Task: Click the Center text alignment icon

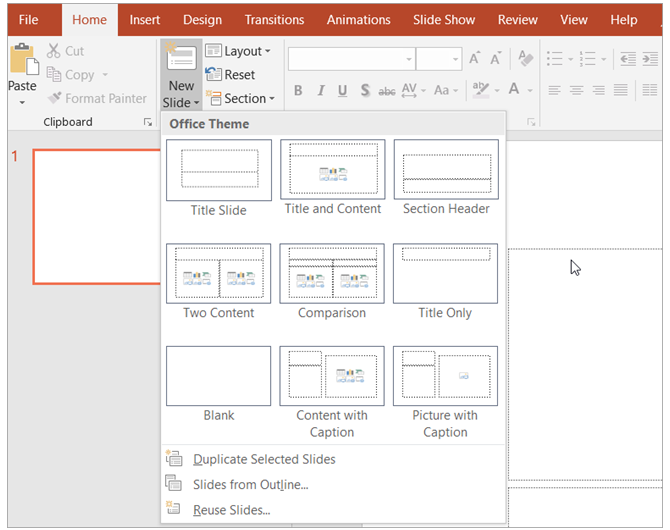Action: pos(576,91)
